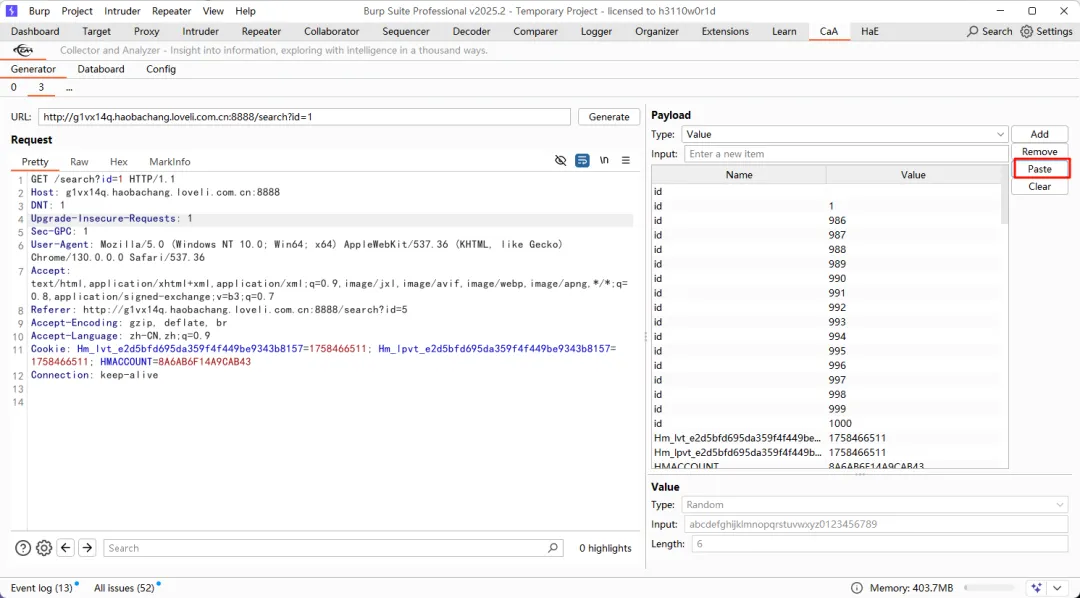The height and width of the screenshot is (598, 1080).
Task: Switch to the Extensions tab
Action: point(725,32)
